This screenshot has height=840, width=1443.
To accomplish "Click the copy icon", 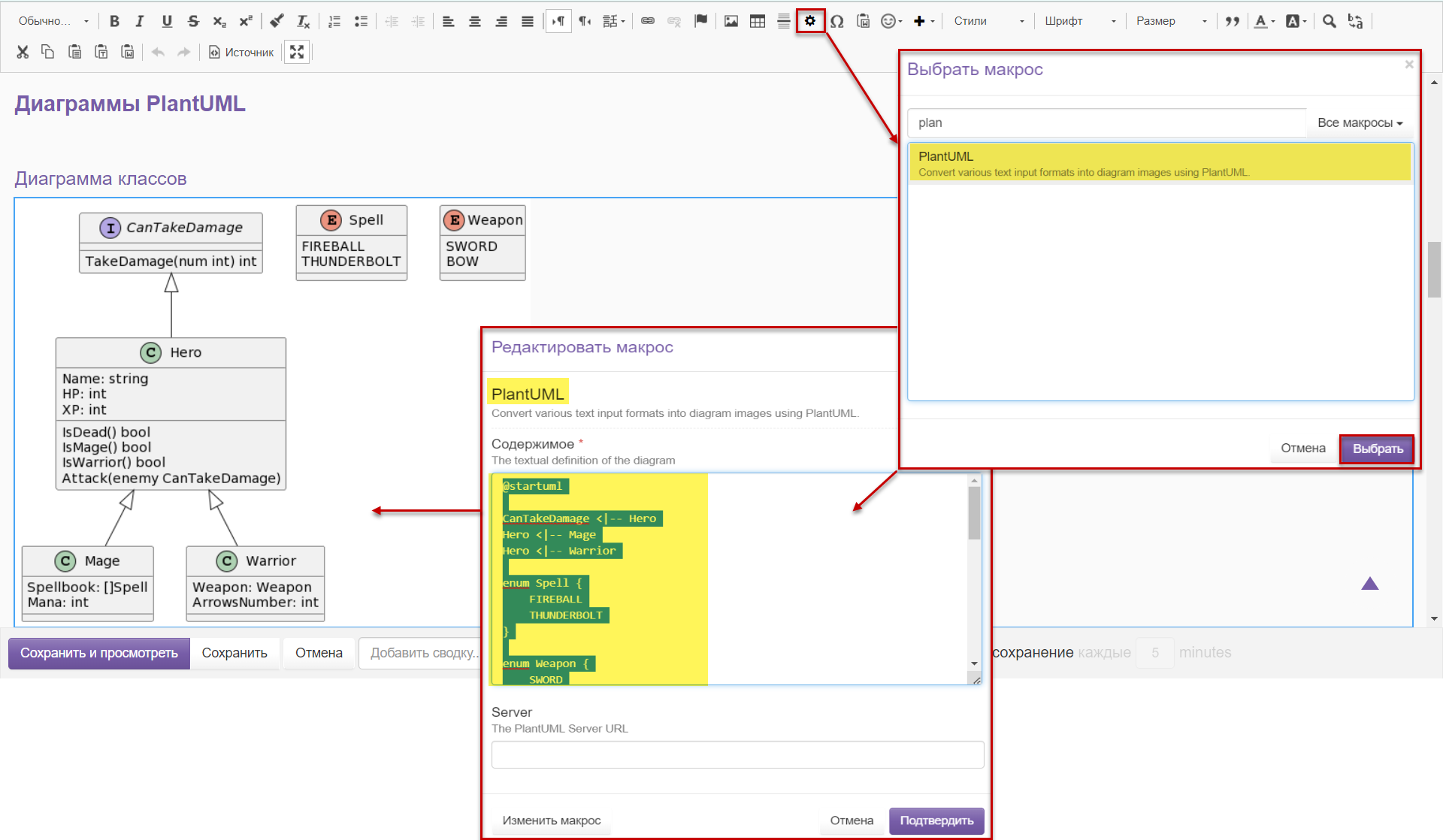I will click(48, 52).
